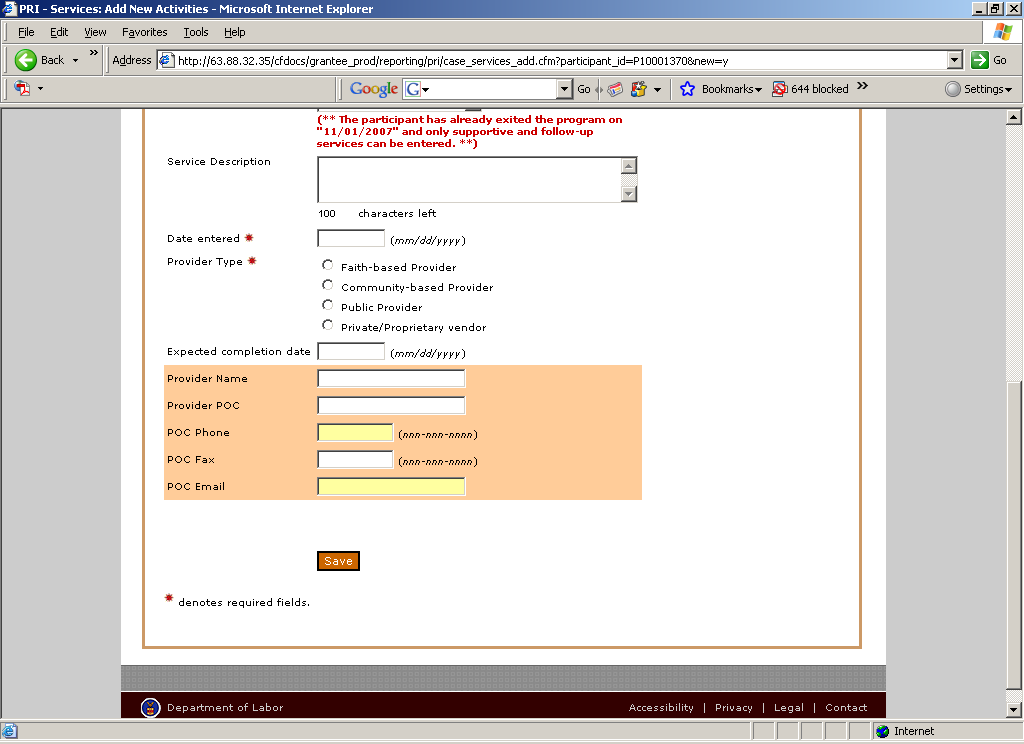Click the Internet zone globe icon
1024x744 pixels.
click(x=883, y=731)
